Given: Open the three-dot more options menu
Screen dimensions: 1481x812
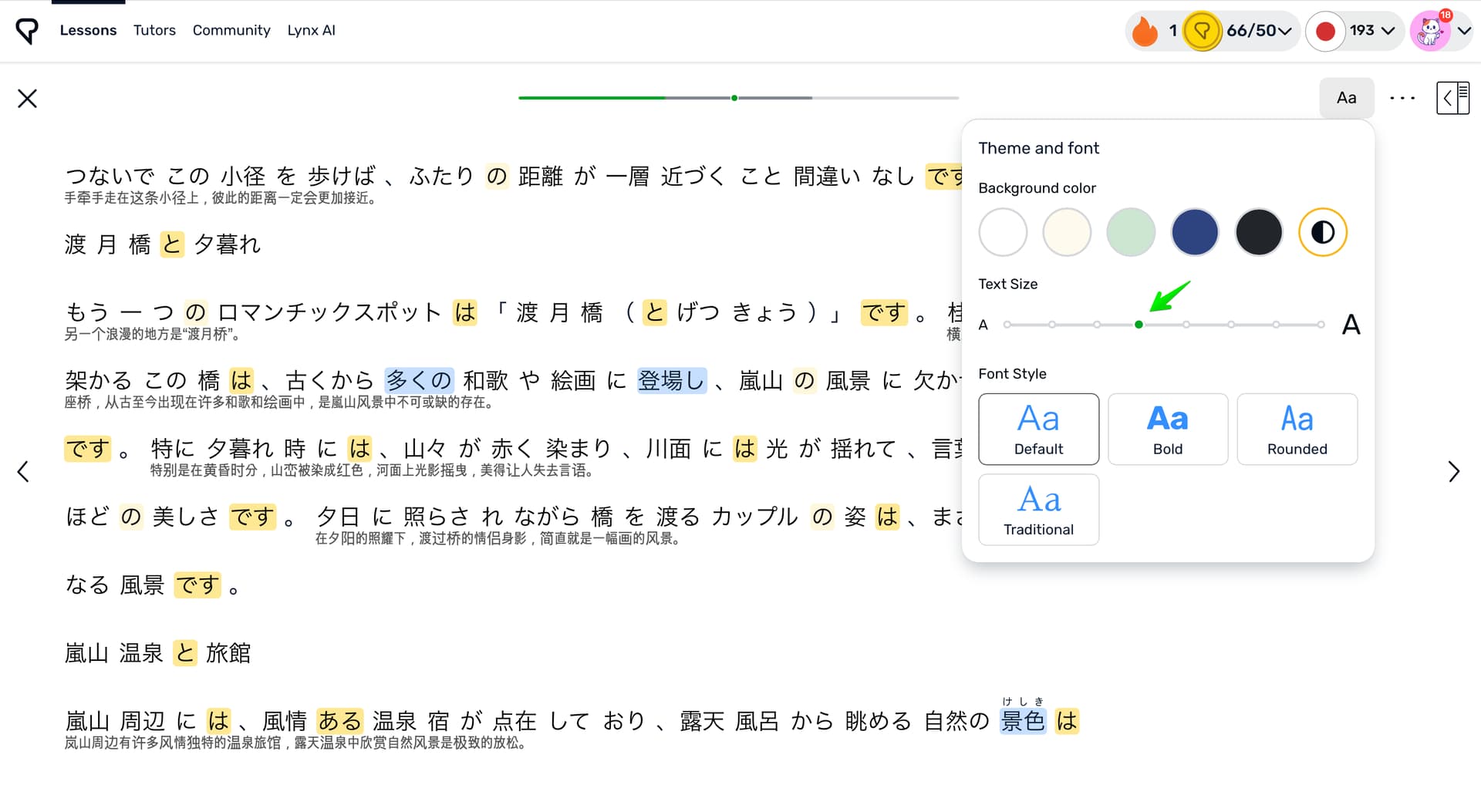Looking at the screenshot, I should 1402,99.
